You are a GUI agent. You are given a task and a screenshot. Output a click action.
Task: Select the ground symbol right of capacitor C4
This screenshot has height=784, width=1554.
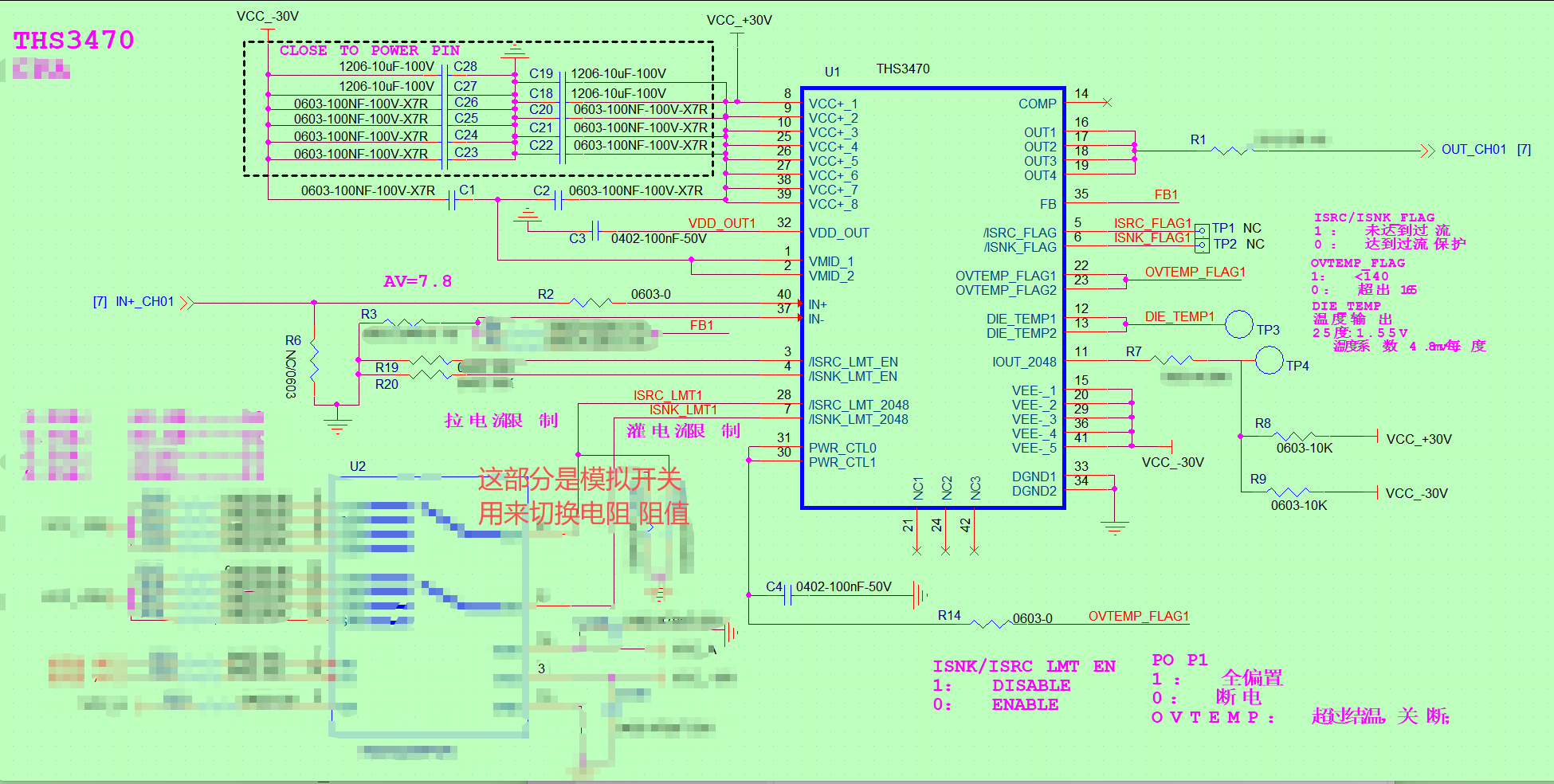[920, 594]
